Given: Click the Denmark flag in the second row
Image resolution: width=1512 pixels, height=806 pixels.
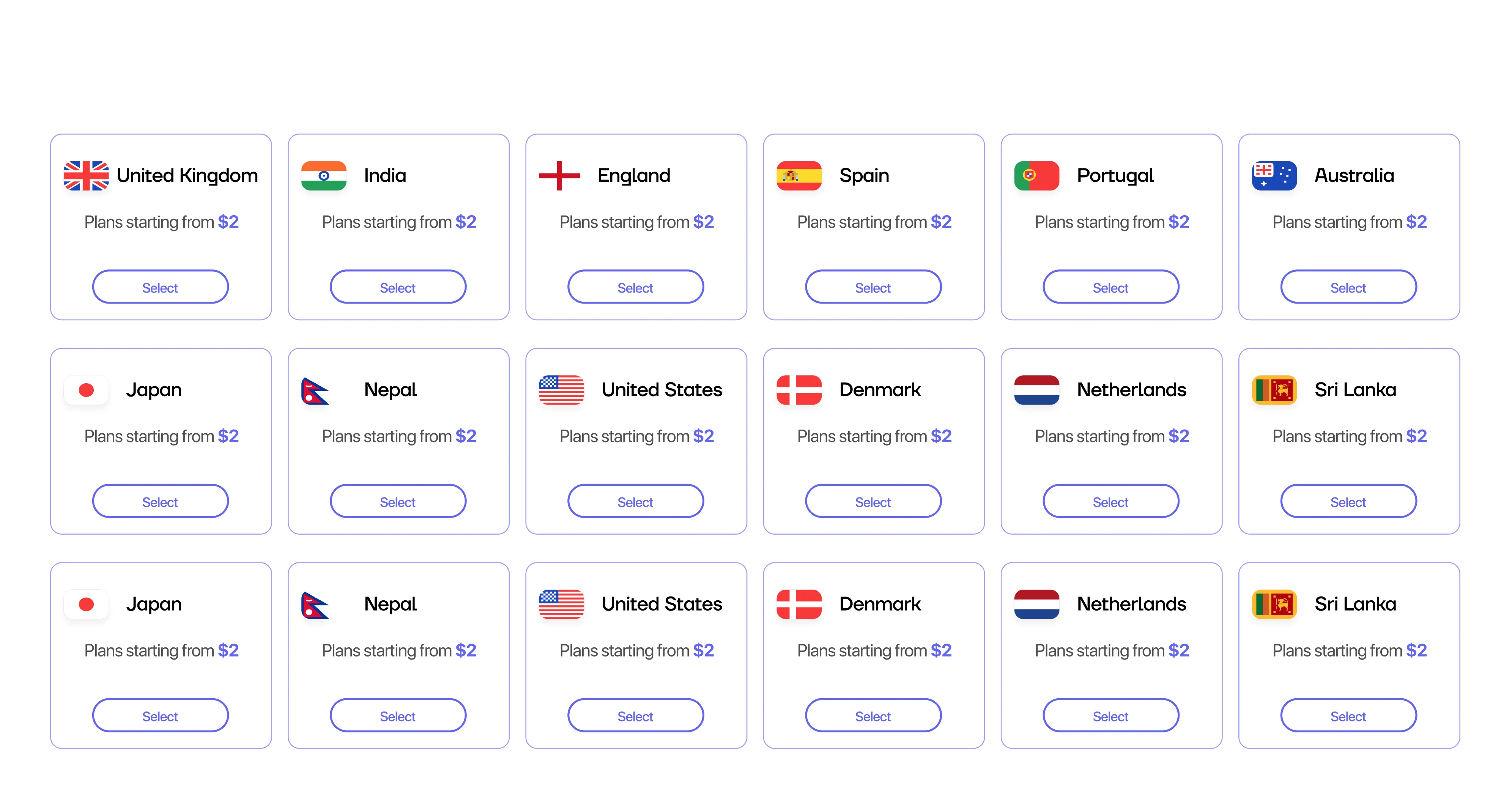Looking at the screenshot, I should [x=798, y=390].
